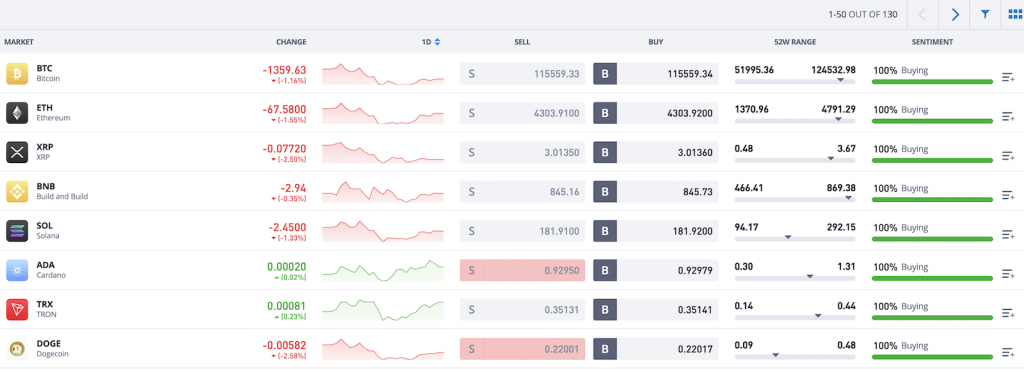Add ADA to watchlist via list-plus icon
The image size is (1024, 372).
1008,274
